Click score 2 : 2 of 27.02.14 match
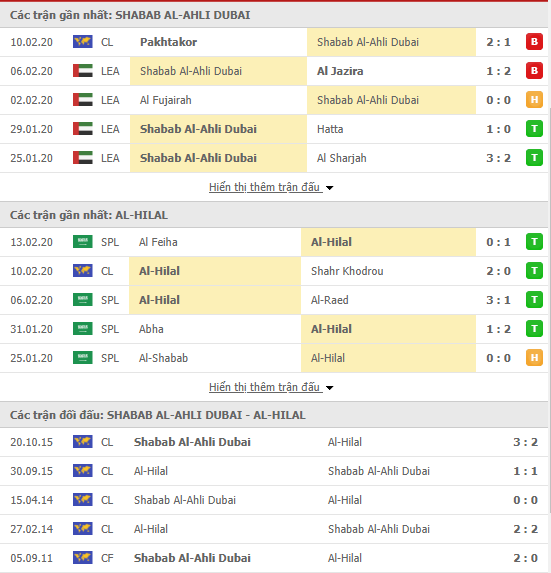 click(x=525, y=529)
